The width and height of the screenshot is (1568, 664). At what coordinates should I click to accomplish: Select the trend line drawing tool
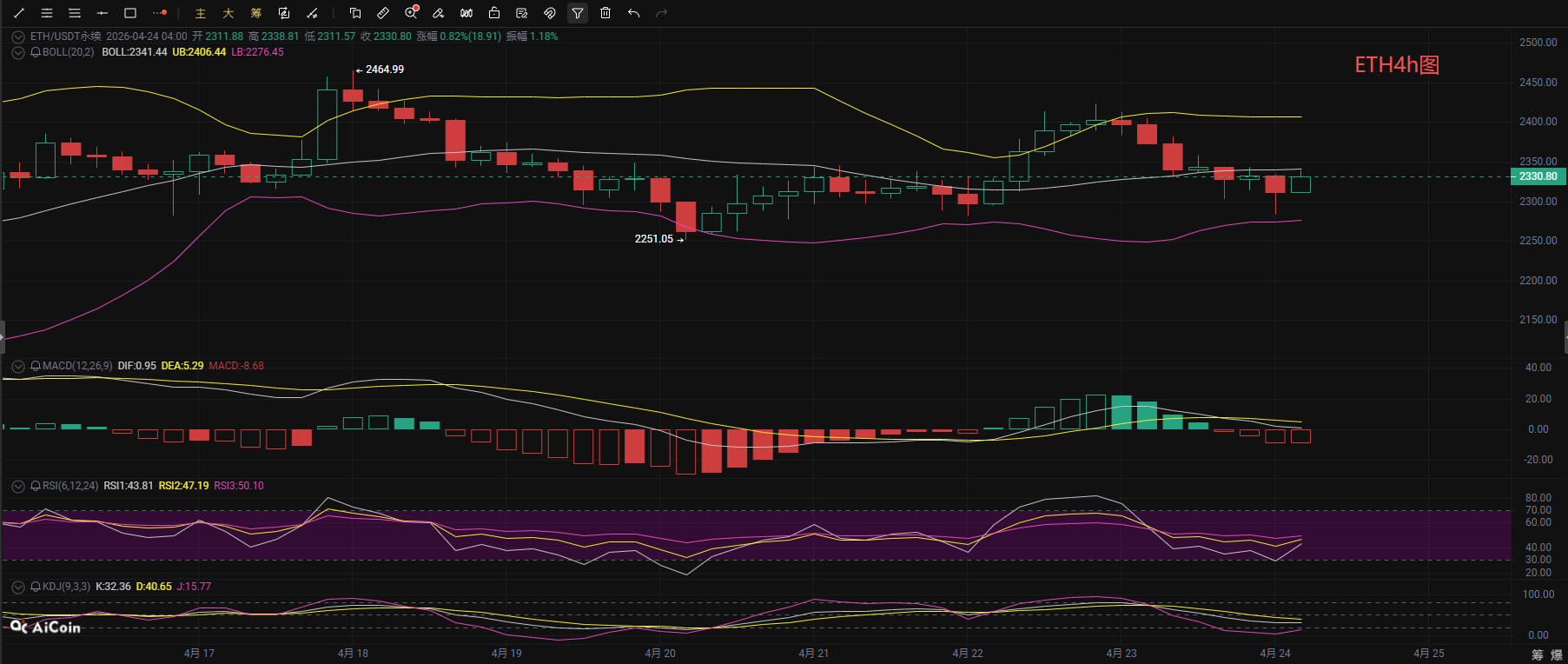click(x=19, y=13)
